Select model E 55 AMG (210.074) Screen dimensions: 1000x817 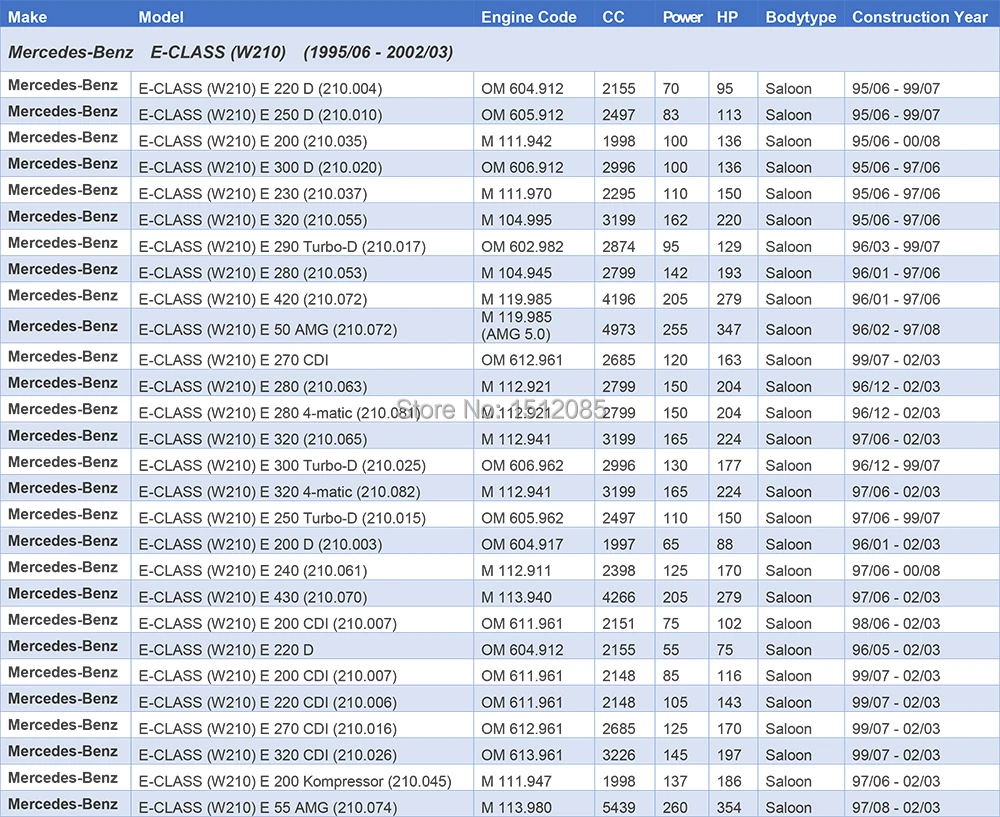[x=267, y=807]
